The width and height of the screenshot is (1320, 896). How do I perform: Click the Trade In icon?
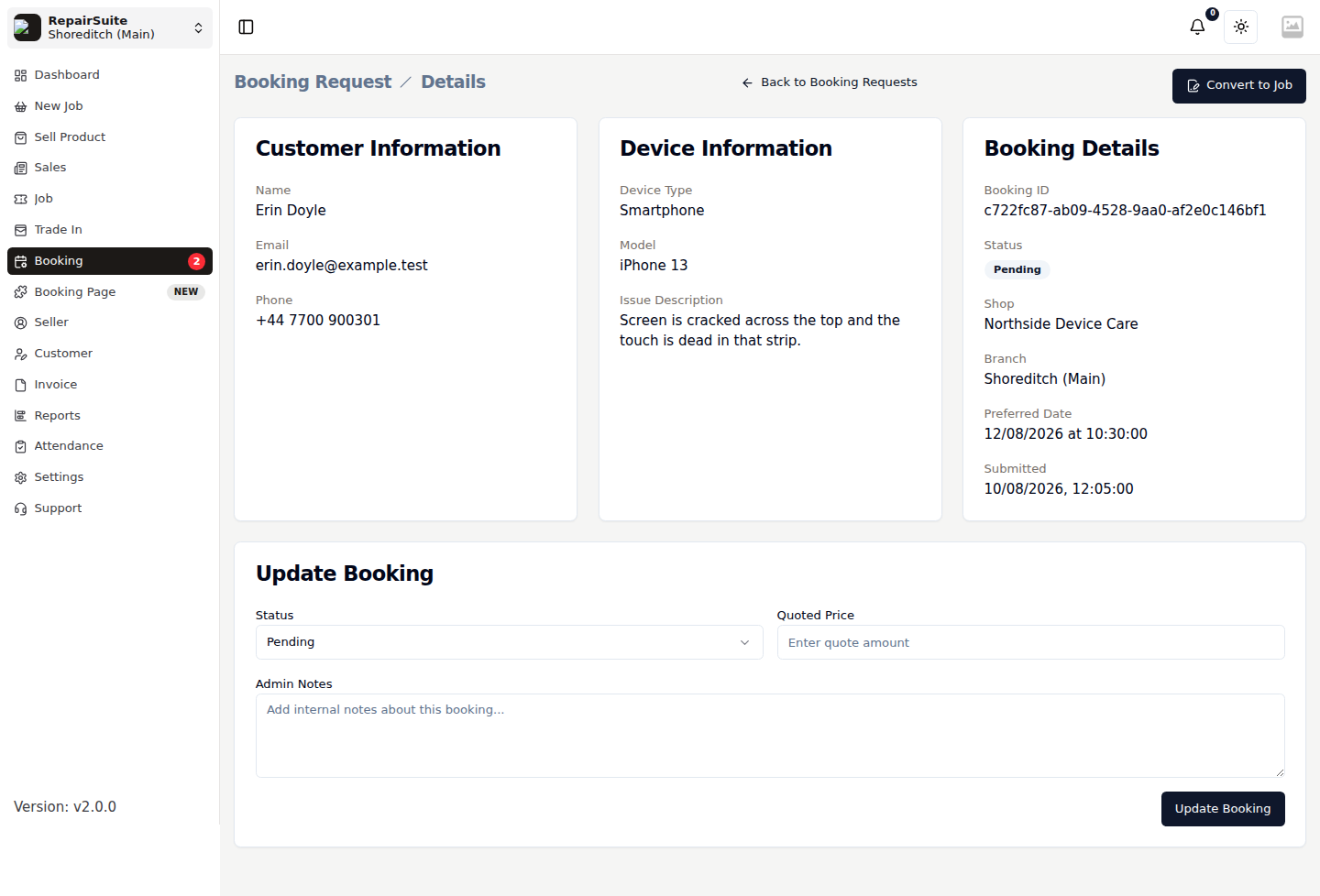pyautogui.click(x=20, y=230)
